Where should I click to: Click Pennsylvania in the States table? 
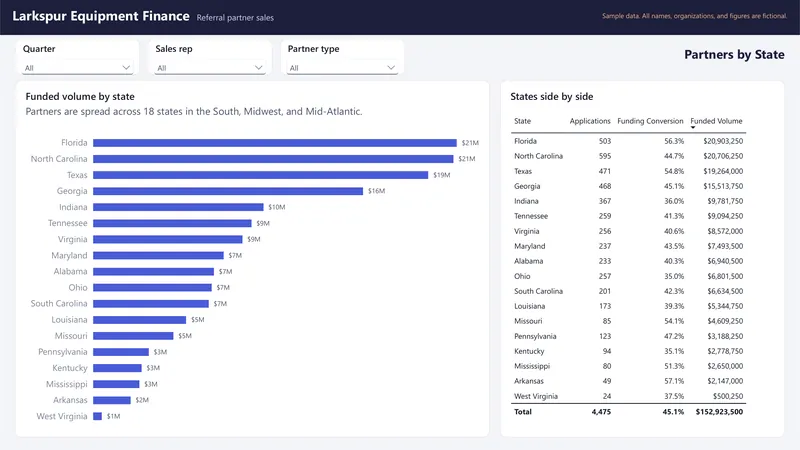(x=535, y=336)
